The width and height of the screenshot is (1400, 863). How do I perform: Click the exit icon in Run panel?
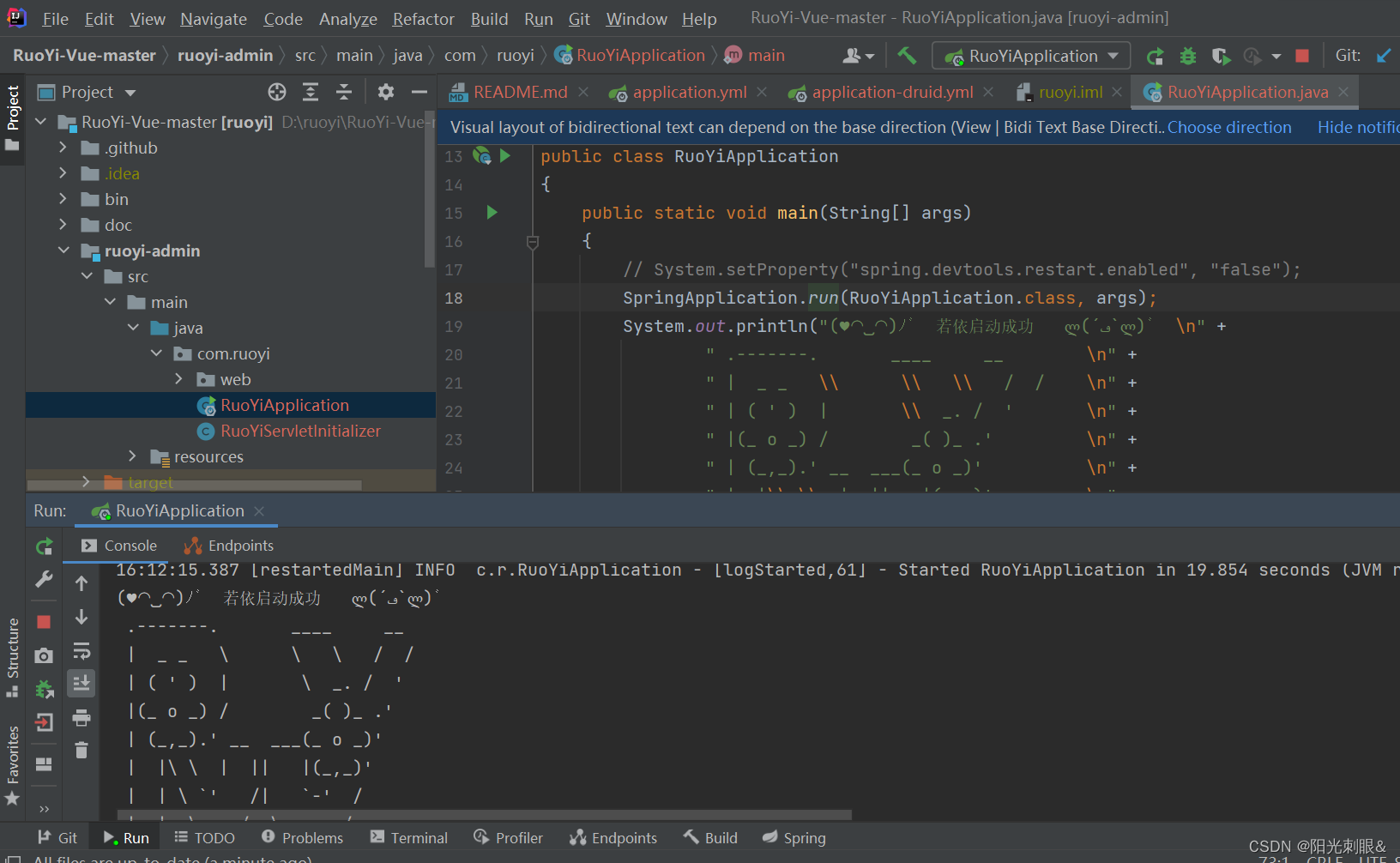point(44,723)
